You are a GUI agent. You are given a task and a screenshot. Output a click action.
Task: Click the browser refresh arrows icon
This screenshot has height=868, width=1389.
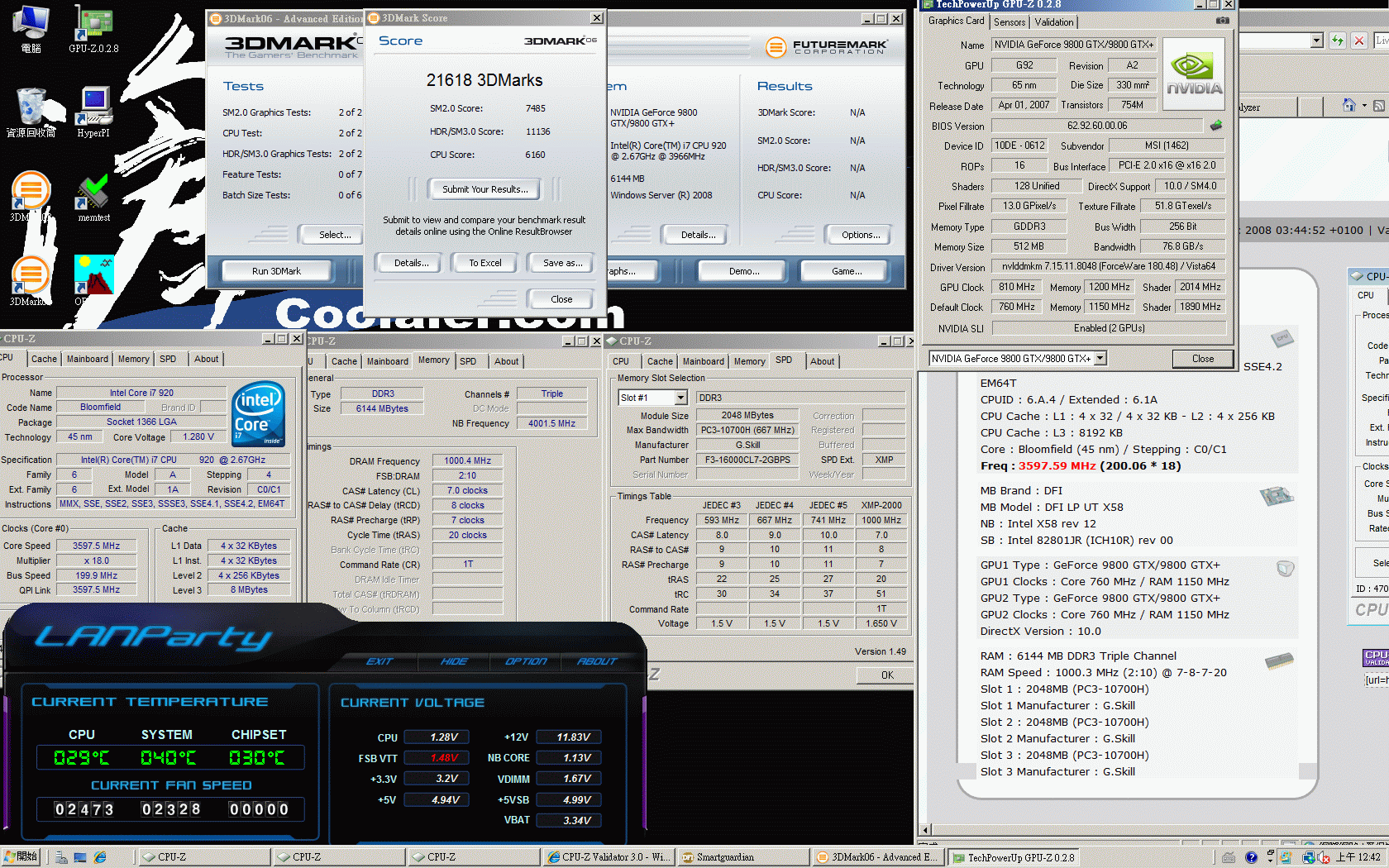(1338, 41)
